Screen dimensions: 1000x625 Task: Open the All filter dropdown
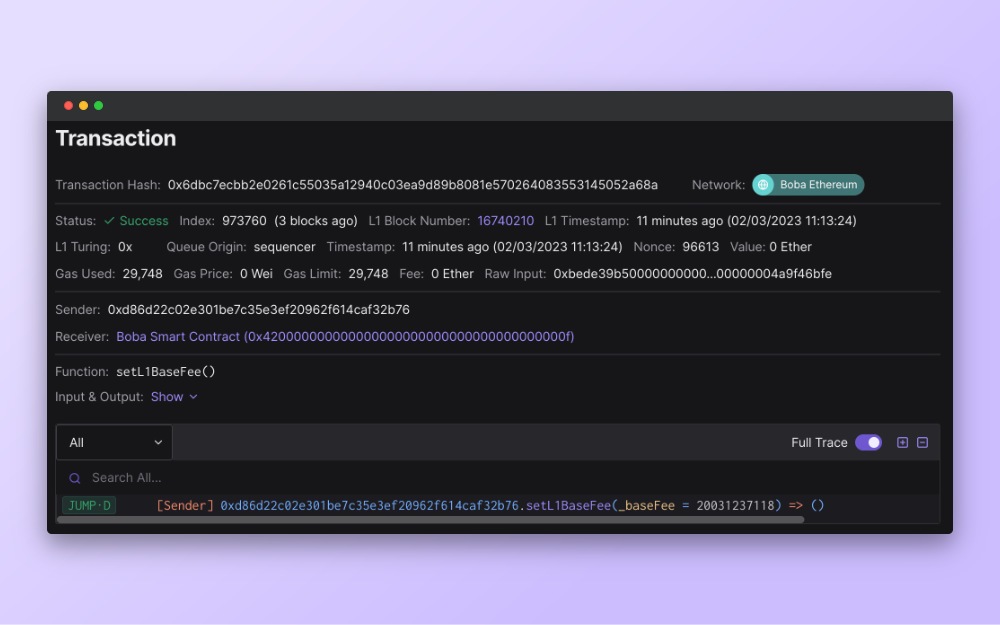pyautogui.click(x=114, y=442)
